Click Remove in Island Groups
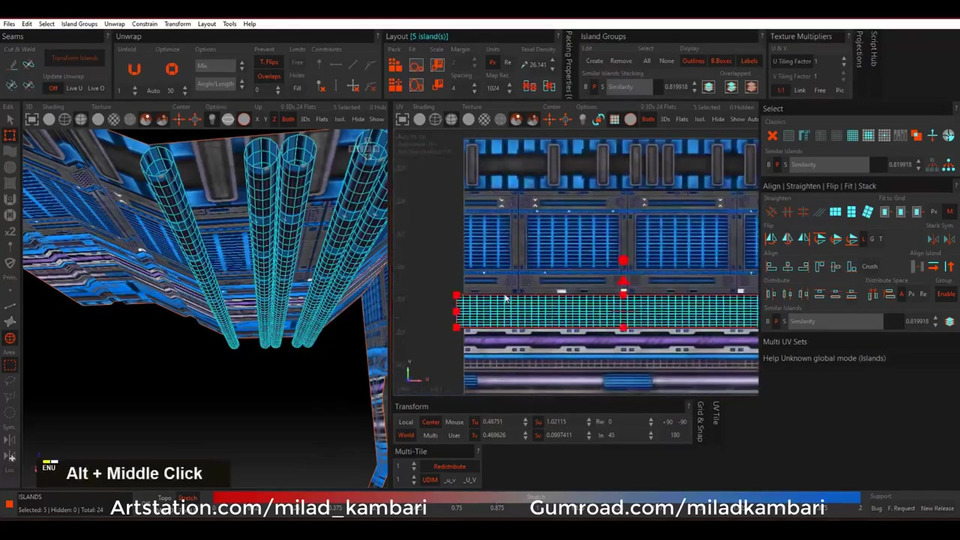The width and height of the screenshot is (960, 540). [621, 61]
